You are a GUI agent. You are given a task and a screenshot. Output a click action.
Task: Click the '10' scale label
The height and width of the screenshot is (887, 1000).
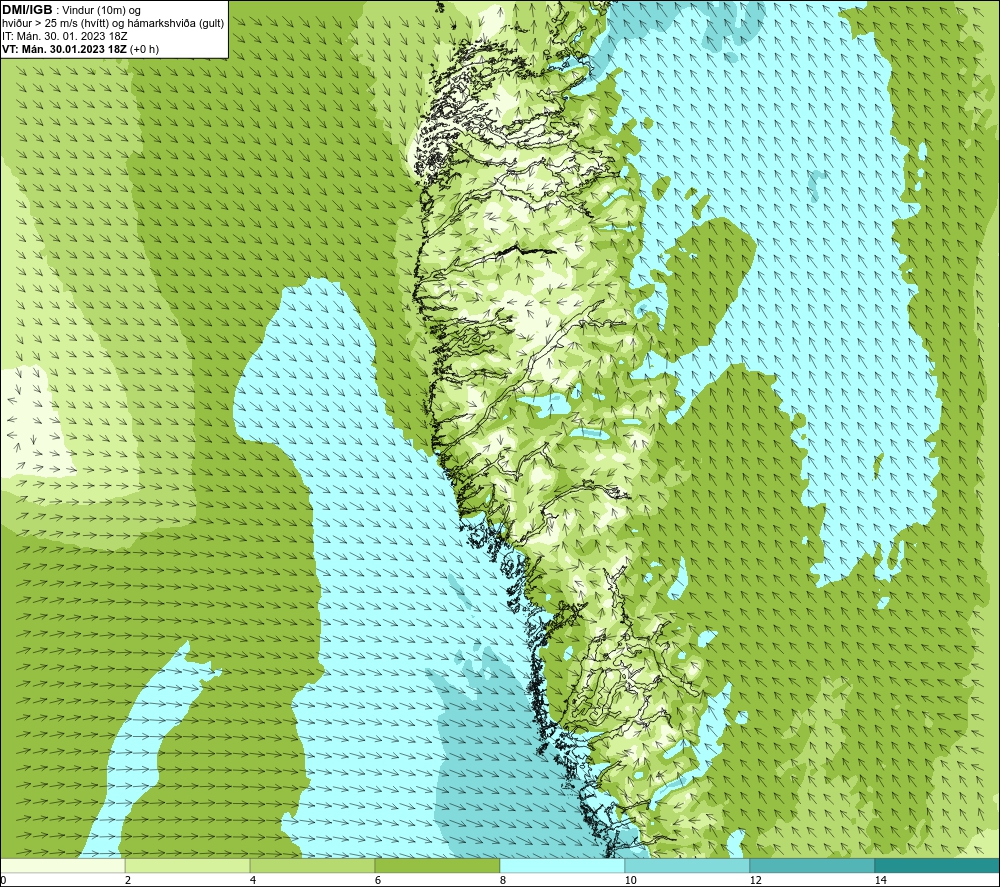(631, 880)
